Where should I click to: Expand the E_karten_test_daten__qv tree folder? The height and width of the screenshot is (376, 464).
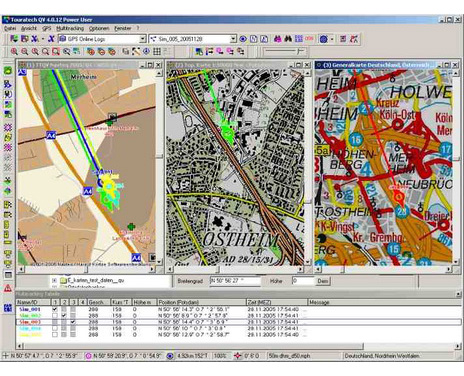(x=54, y=280)
